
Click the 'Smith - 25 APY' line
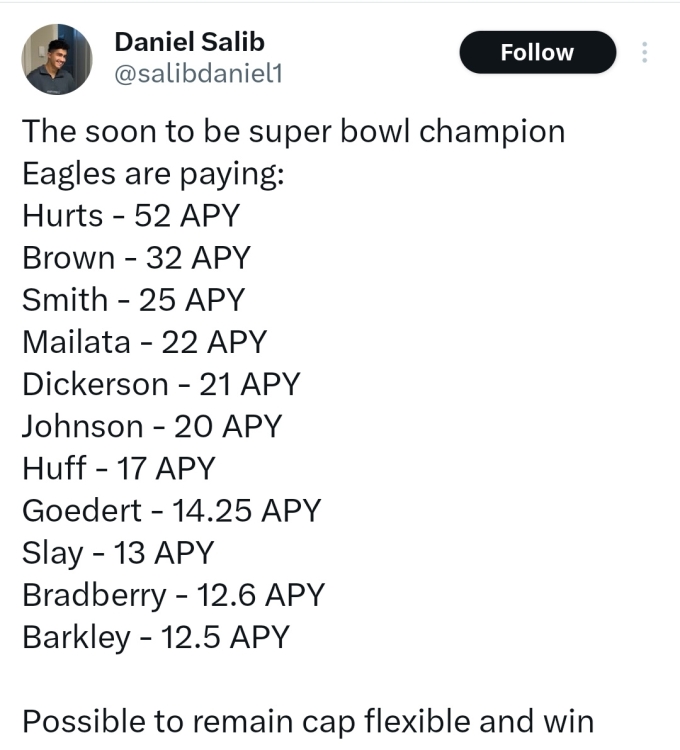pyautogui.click(x=133, y=300)
